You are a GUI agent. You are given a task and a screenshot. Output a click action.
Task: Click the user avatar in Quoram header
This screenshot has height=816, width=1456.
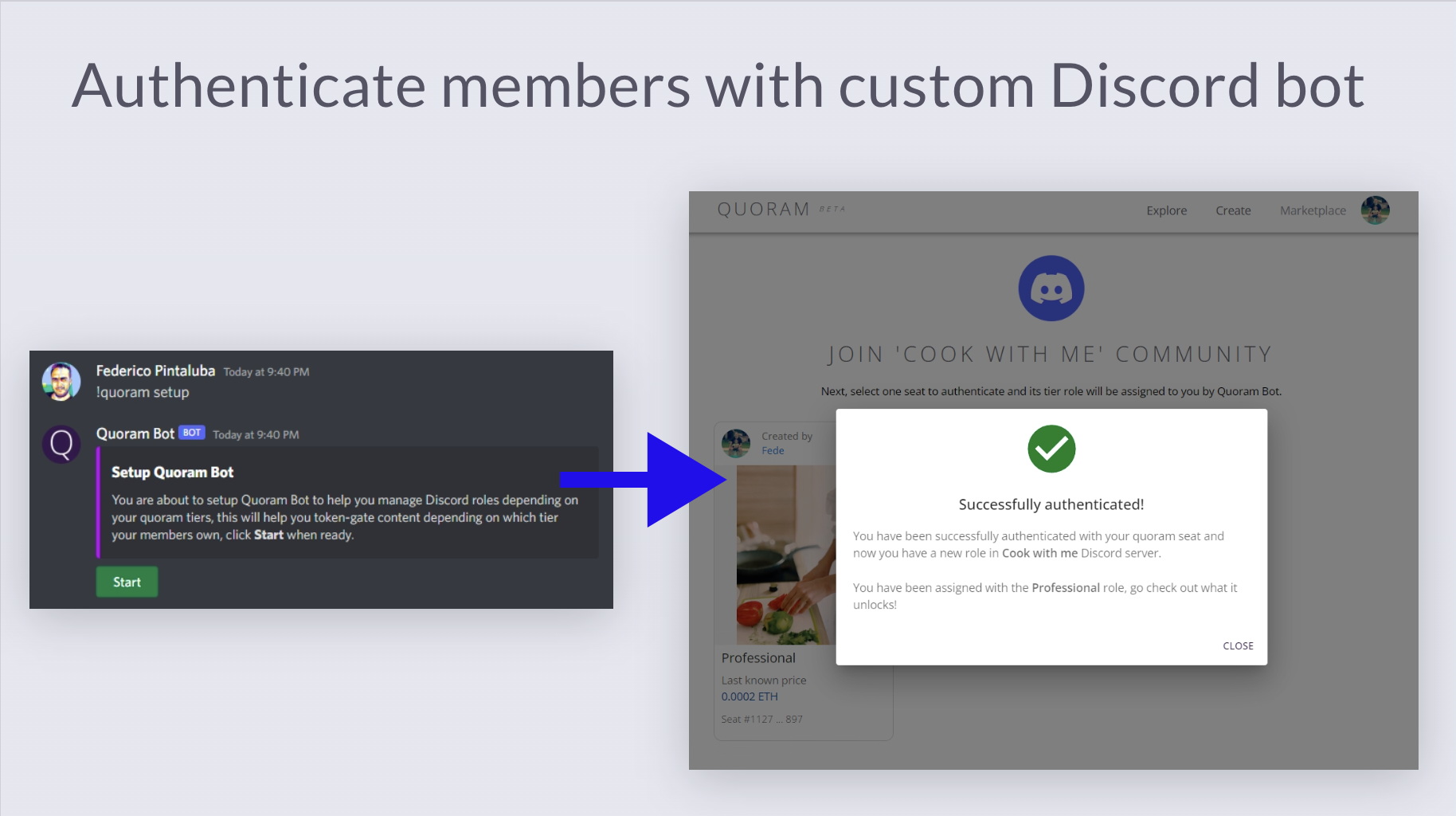[1375, 210]
